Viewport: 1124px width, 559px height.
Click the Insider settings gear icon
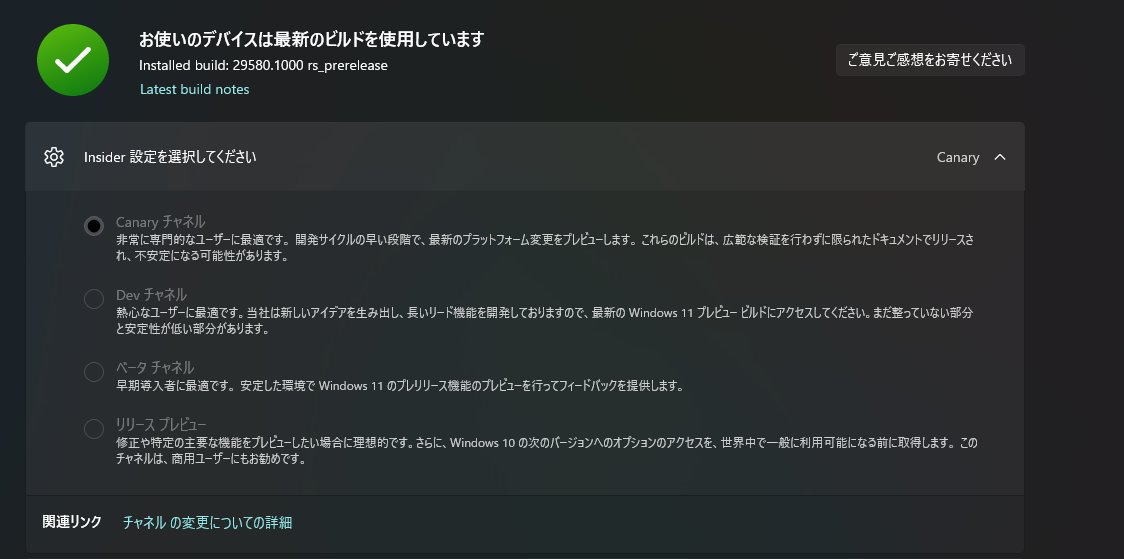coord(54,157)
